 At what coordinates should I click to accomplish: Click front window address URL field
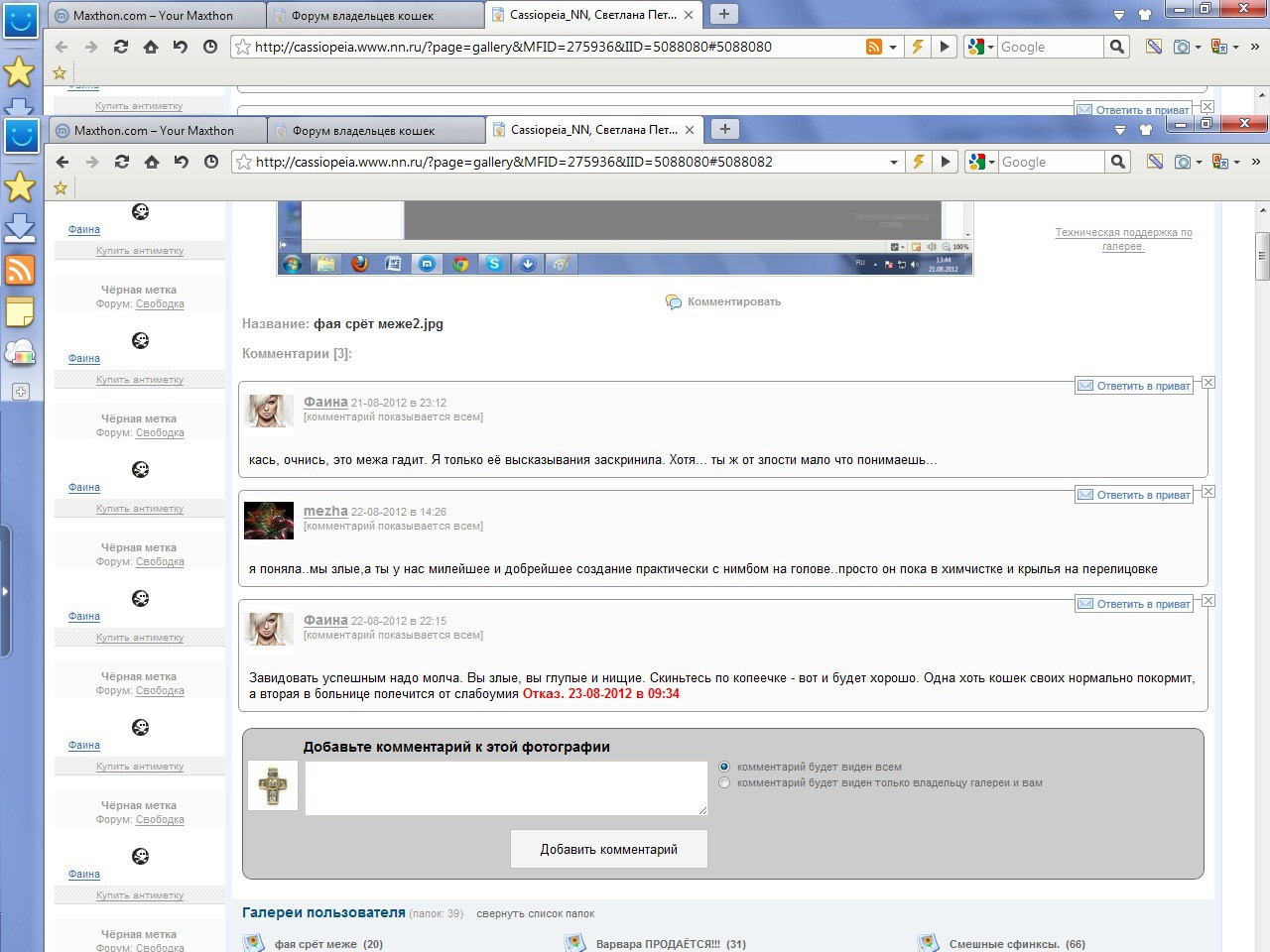[571, 162]
